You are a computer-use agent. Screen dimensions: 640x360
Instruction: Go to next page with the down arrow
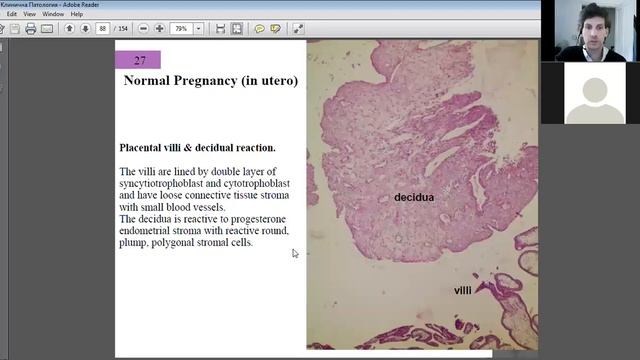(85, 29)
